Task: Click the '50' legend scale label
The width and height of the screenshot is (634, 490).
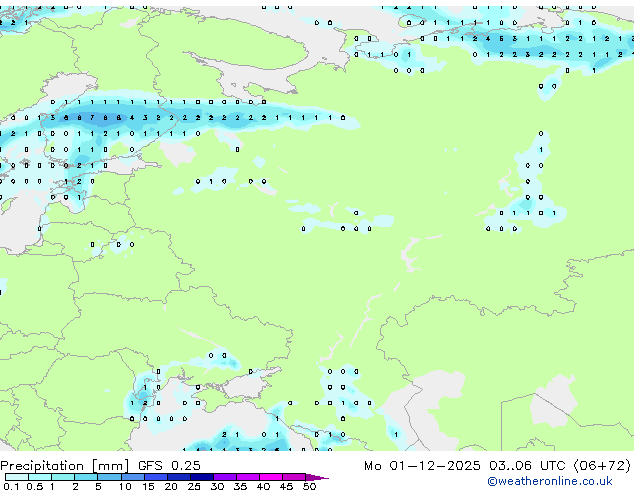Action: (x=309, y=486)
